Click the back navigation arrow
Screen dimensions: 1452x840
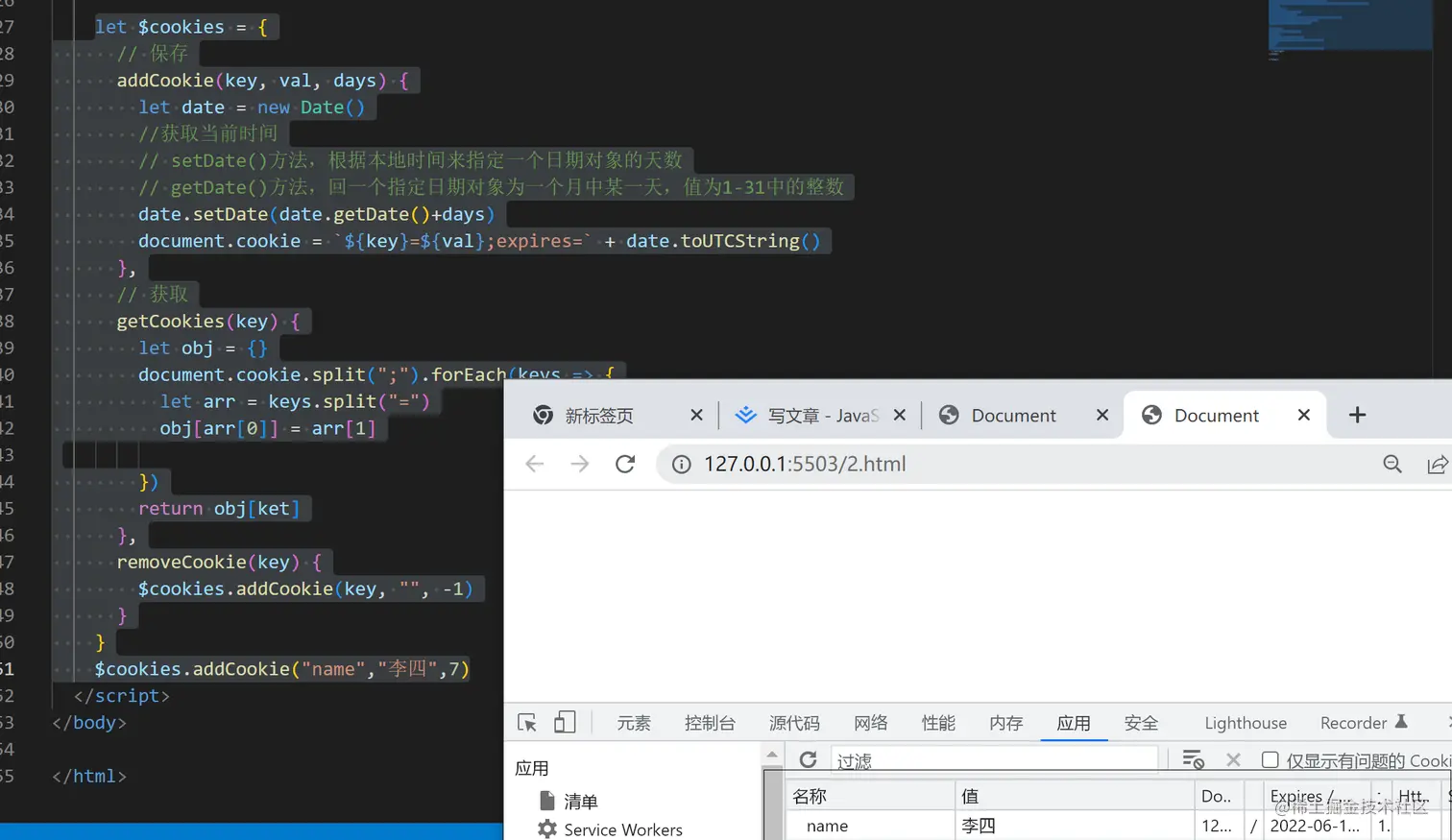535,464
